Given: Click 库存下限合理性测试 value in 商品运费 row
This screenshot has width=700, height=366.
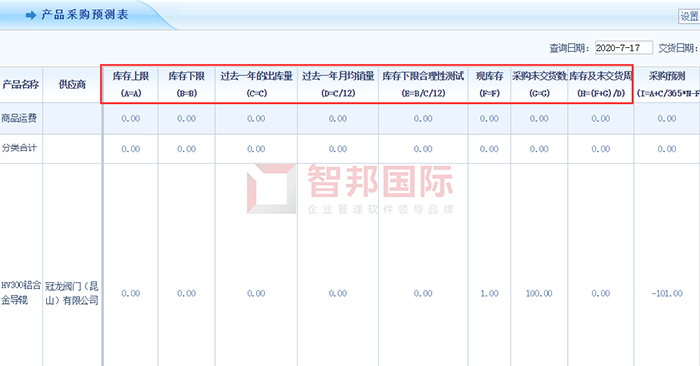Looking at the screenshot, I should pyautogui.click(x=423, y=119).
